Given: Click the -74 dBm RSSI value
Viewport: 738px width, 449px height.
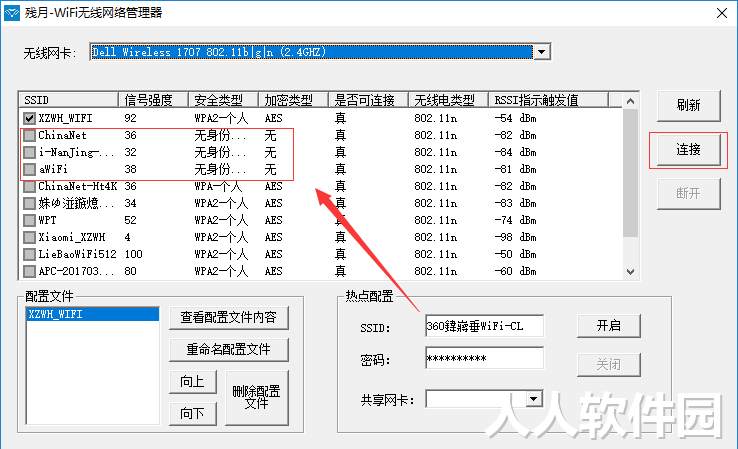Looking at the screenshot, I should pyautogui.click(x=515, y=220).
